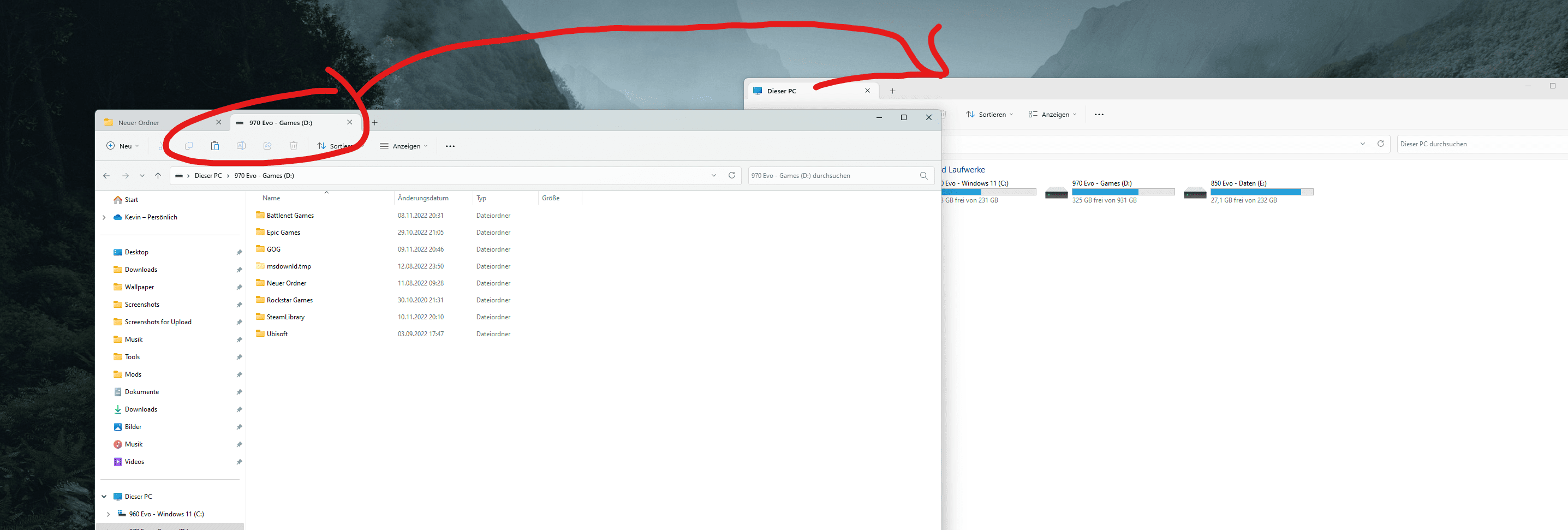Open three-dots menu in Dieser PC window
This screenshot has width=1568, height=530.
pyautogui.click(x=1099, y=115)
